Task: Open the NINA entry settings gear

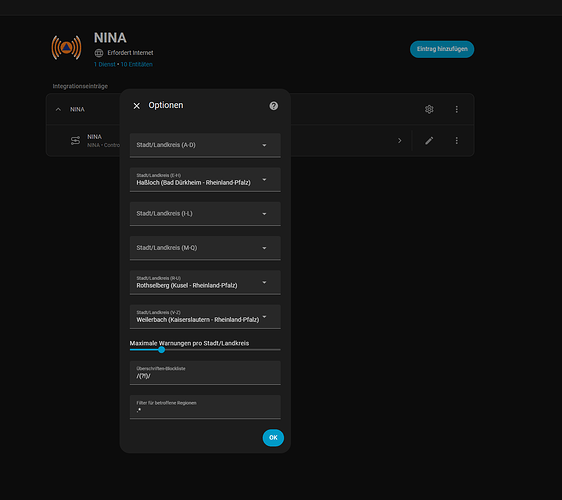Action: (x=429, y=109)
